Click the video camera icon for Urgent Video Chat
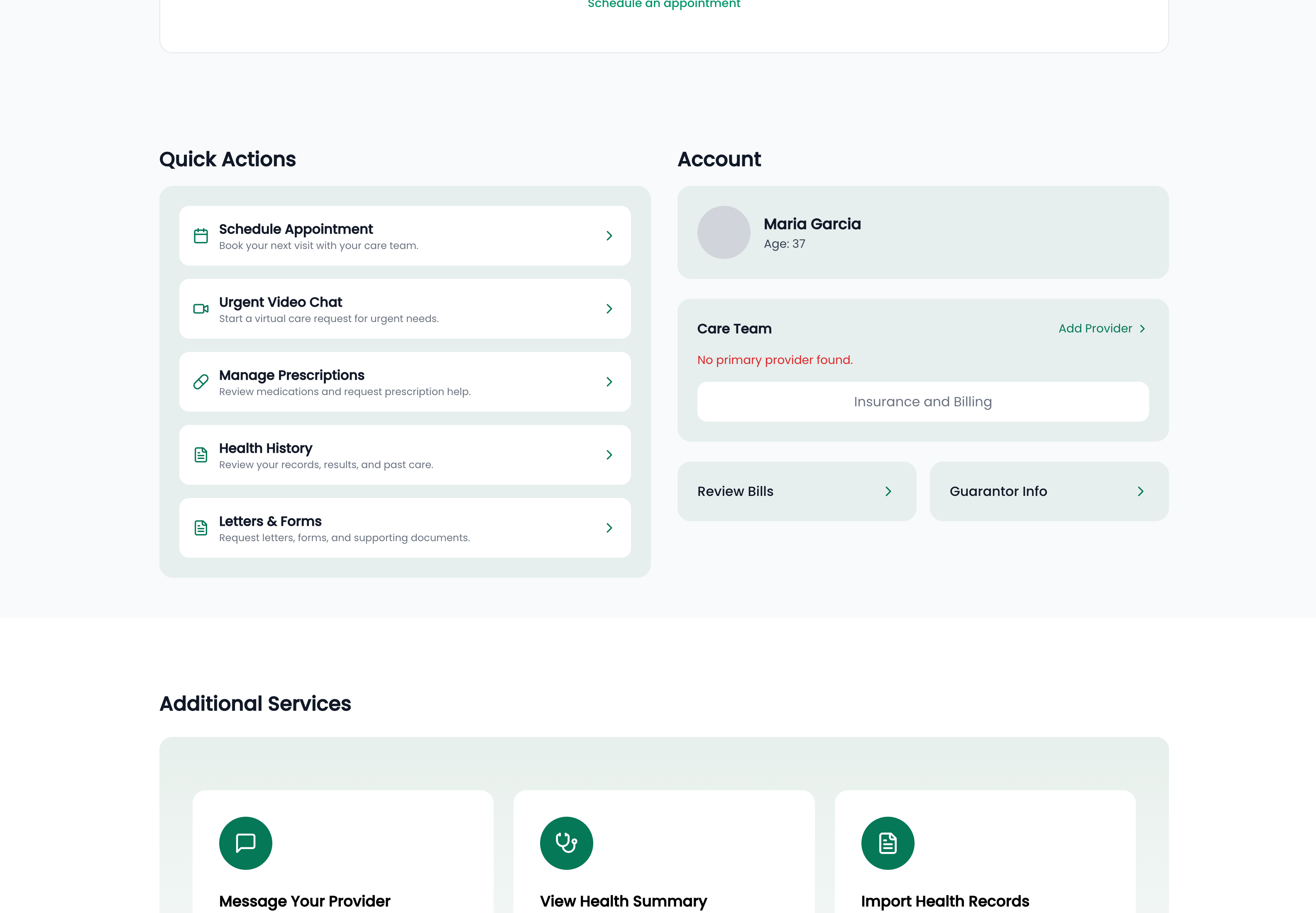1316x913 pixels. 201,309
